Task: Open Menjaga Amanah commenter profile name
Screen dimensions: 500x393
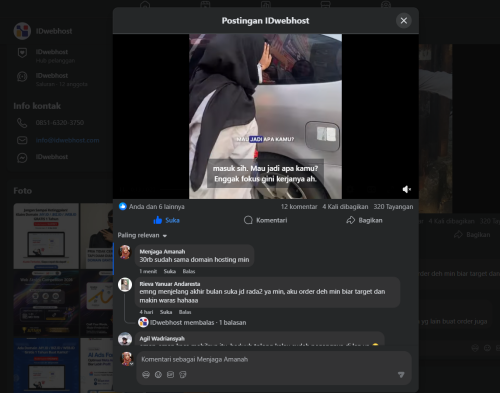Action: click(162, 252)
